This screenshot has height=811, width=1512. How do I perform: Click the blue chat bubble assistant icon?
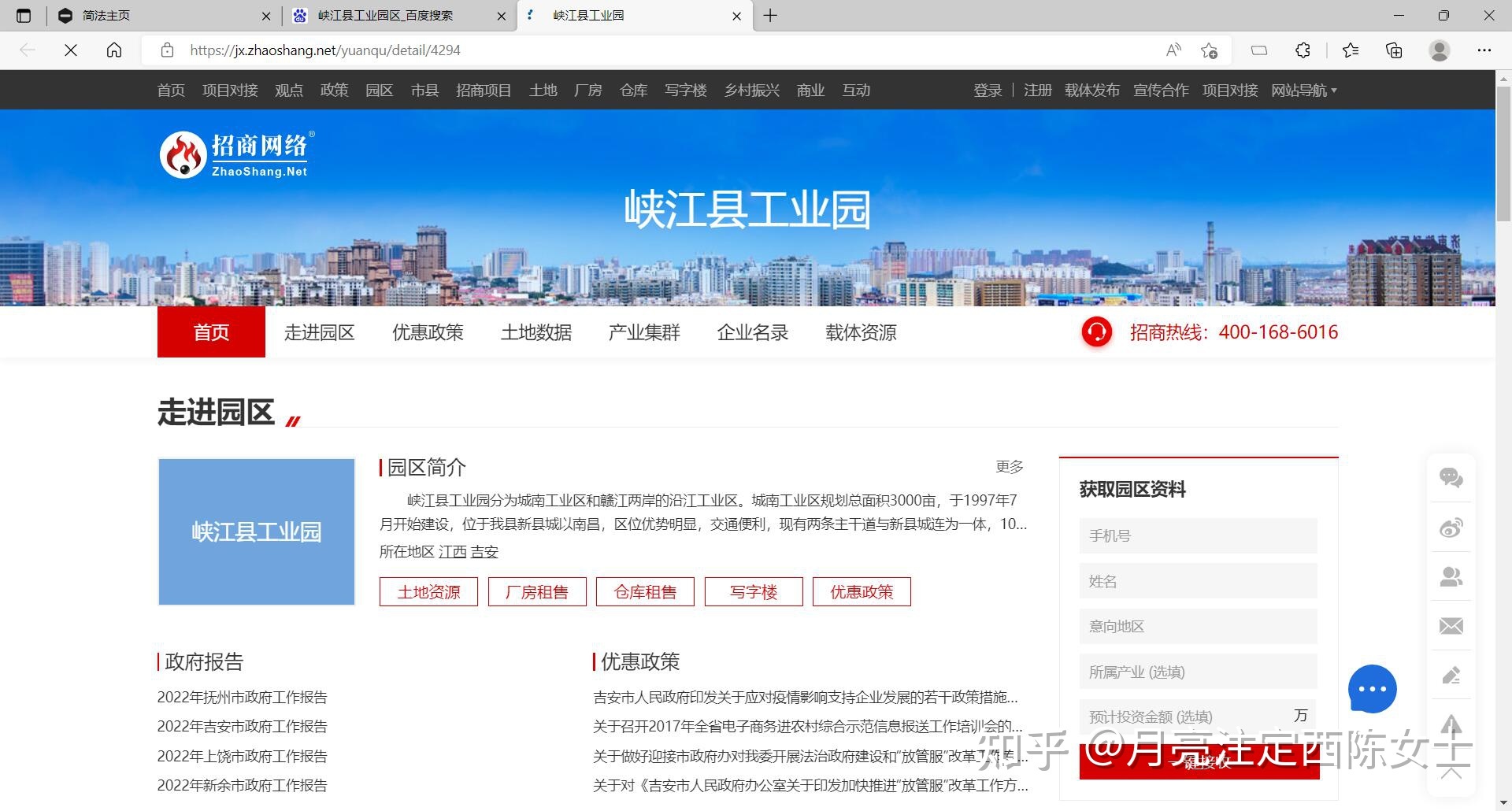[x=1373, y=689]
